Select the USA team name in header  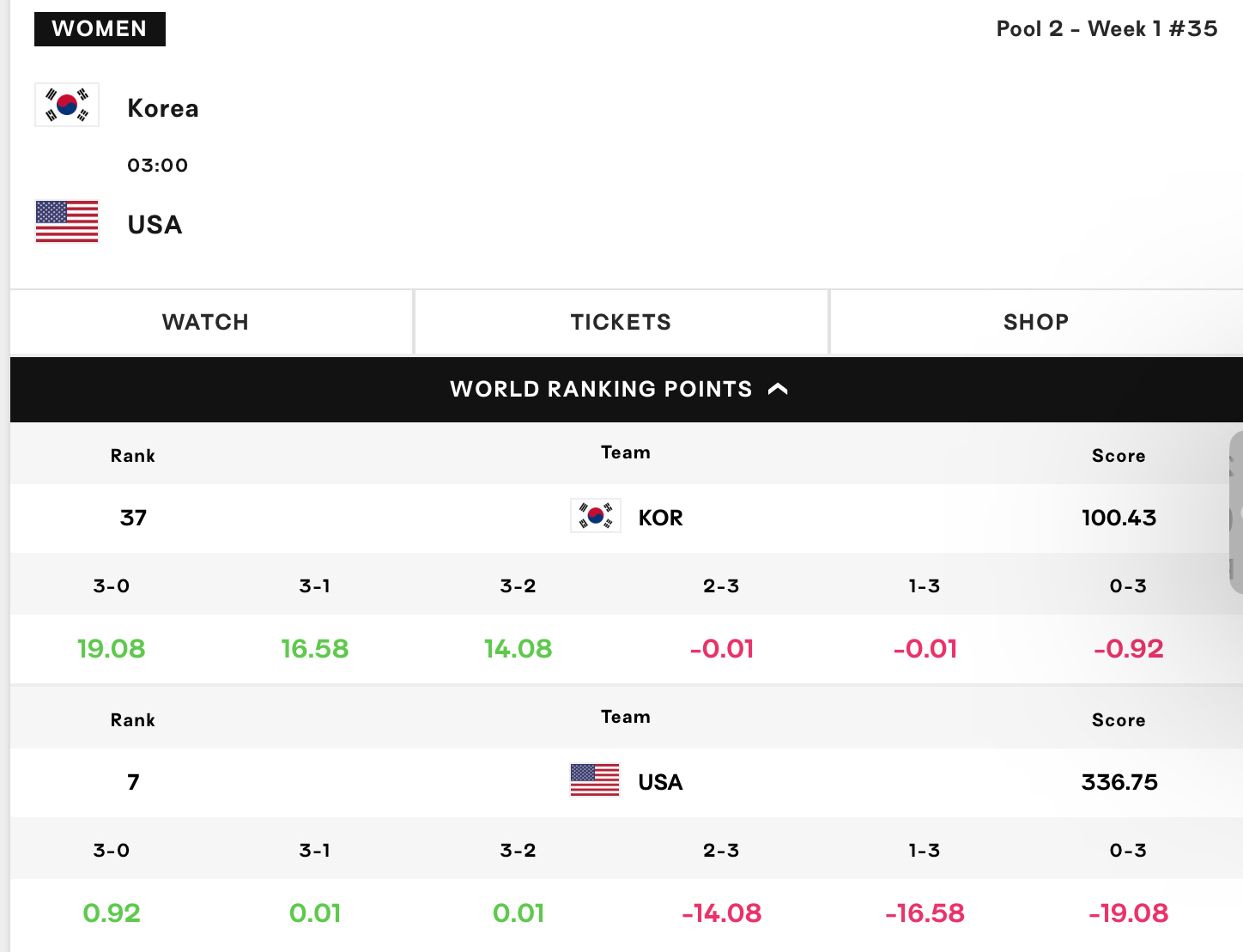click(155, 225)
